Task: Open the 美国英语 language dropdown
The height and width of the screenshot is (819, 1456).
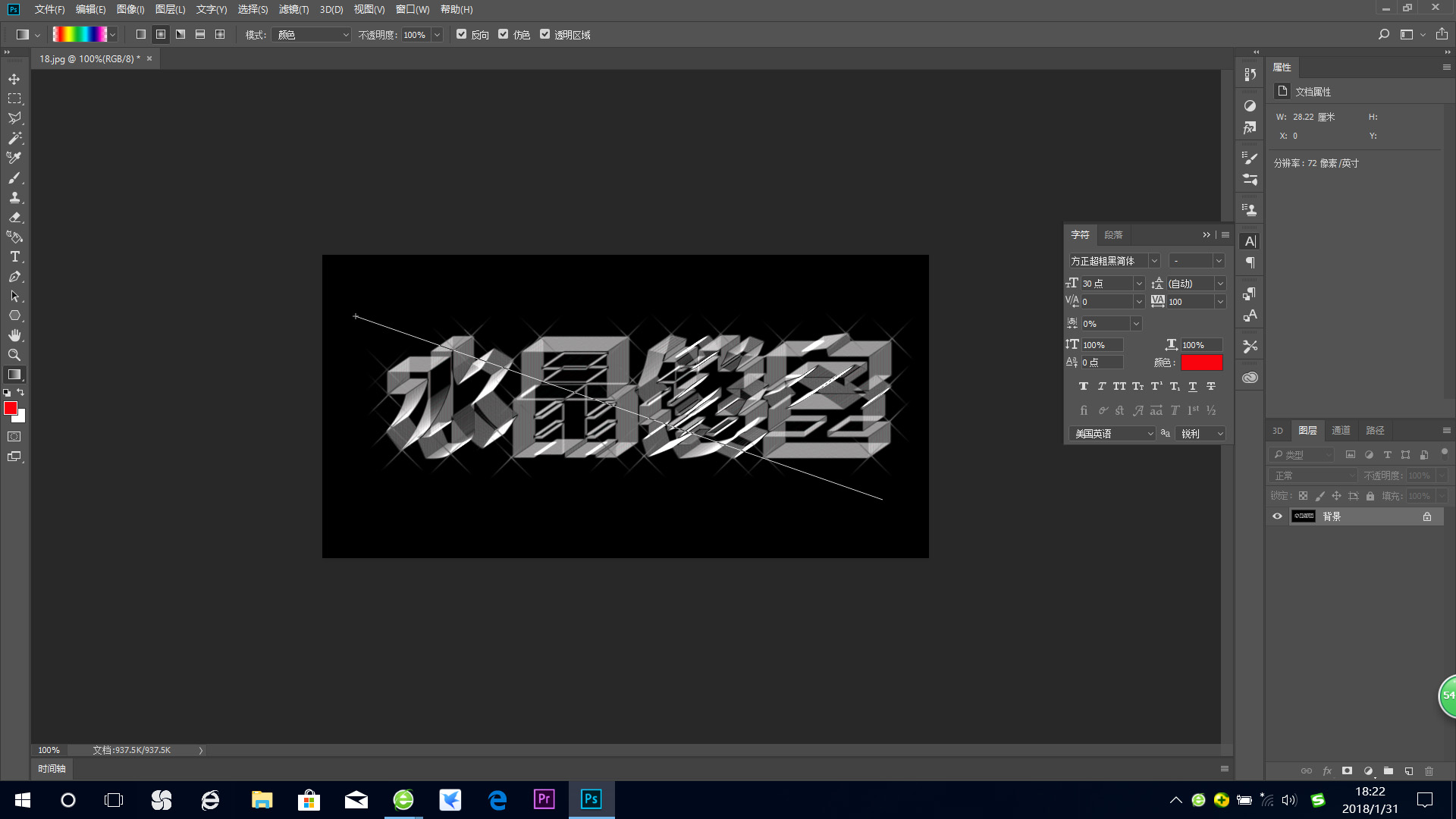Action: pos(1112,434)
